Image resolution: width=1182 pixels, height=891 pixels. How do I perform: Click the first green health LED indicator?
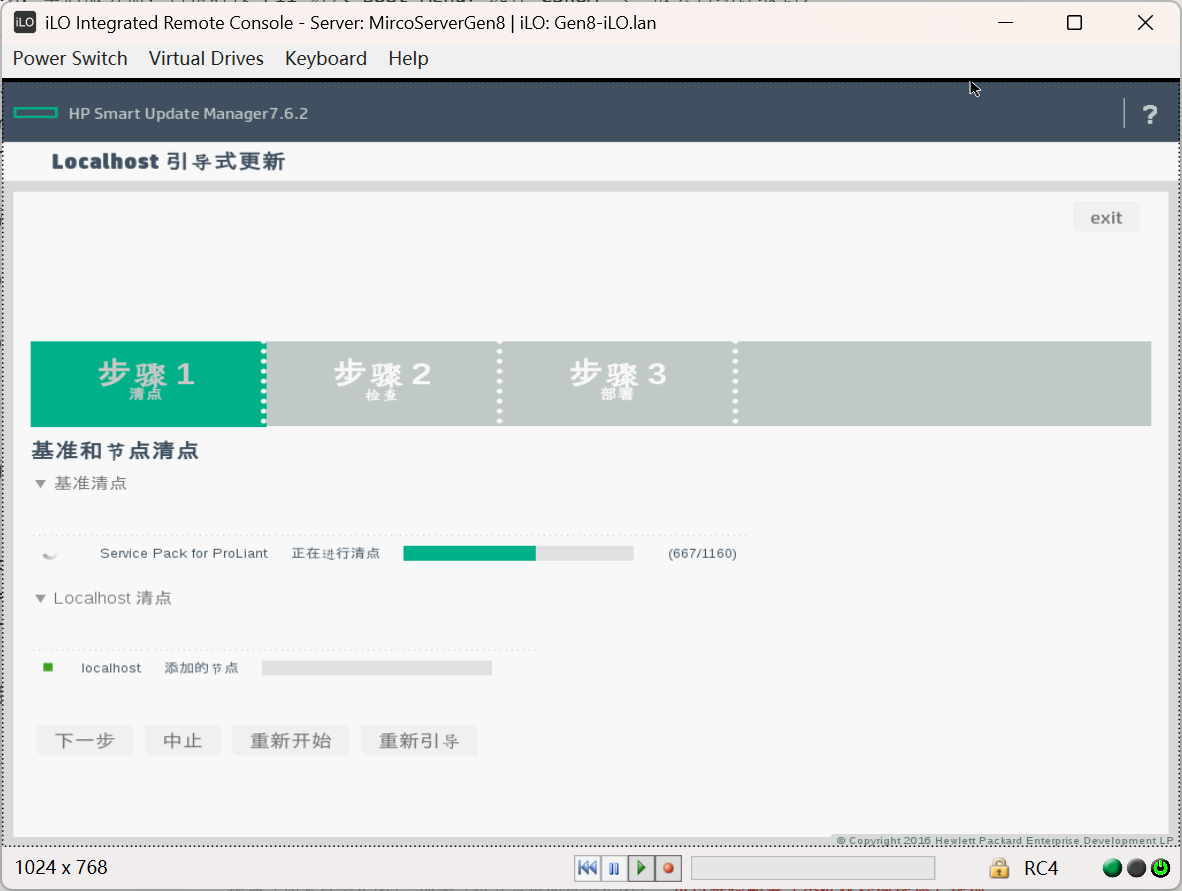coord(1112,868)
